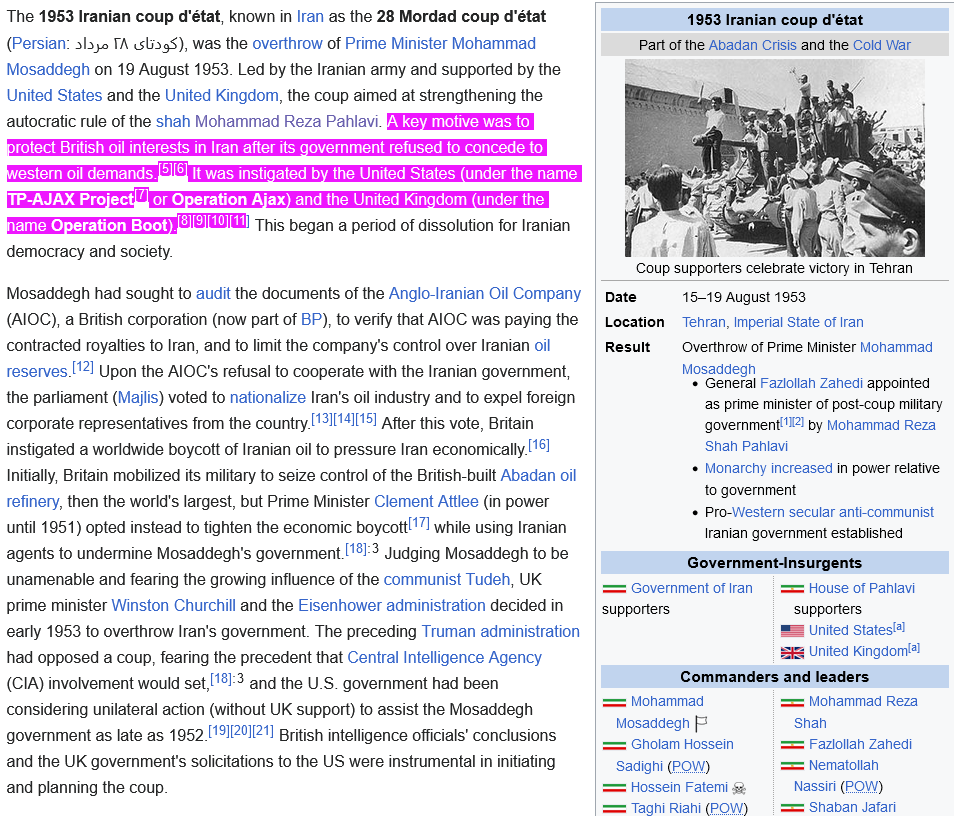
Task: Click the infobox title 1953 Iranian coup d'état
Action: [775, 20]
